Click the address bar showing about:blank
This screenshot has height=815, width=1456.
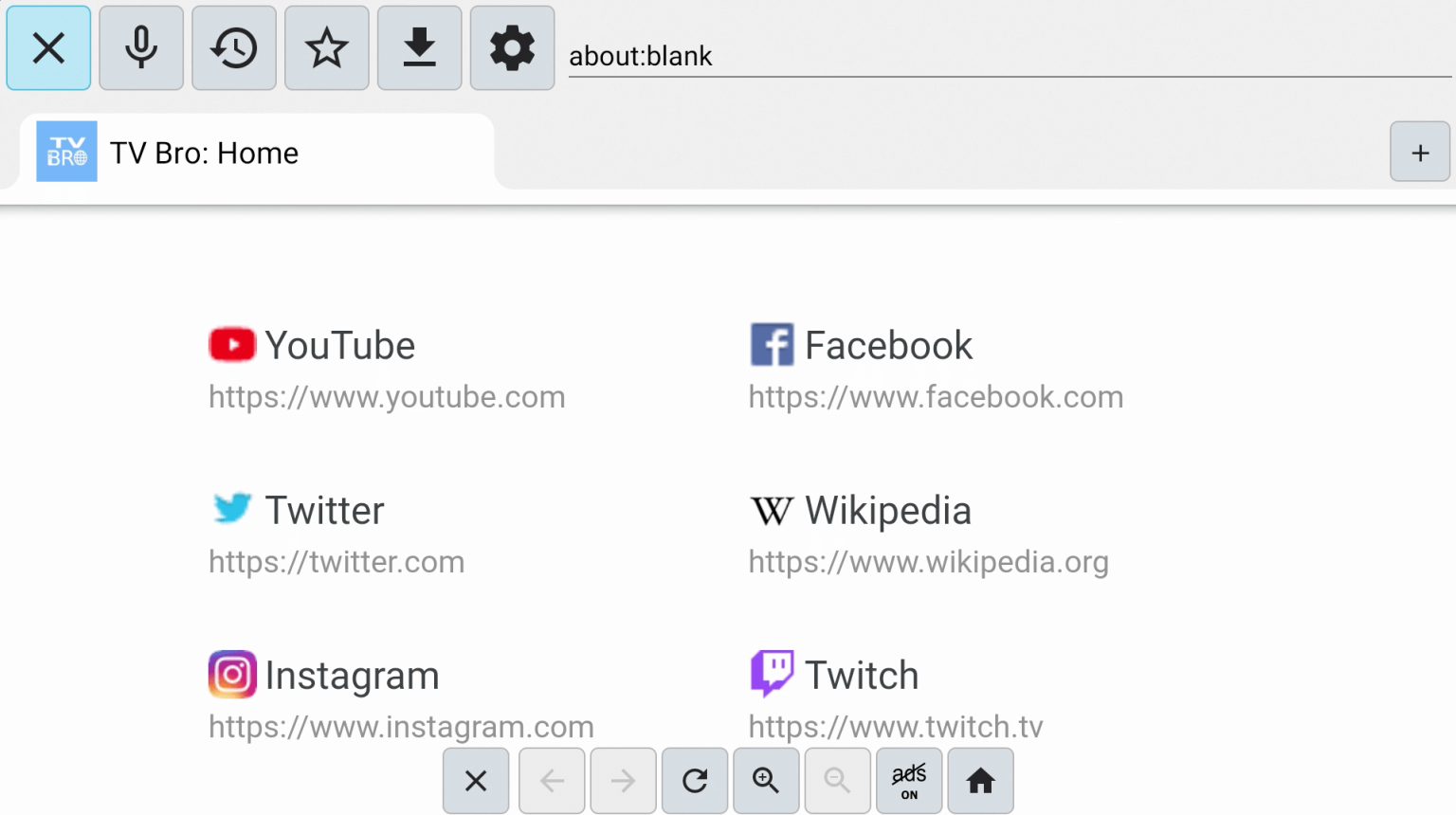click(948, 56)
